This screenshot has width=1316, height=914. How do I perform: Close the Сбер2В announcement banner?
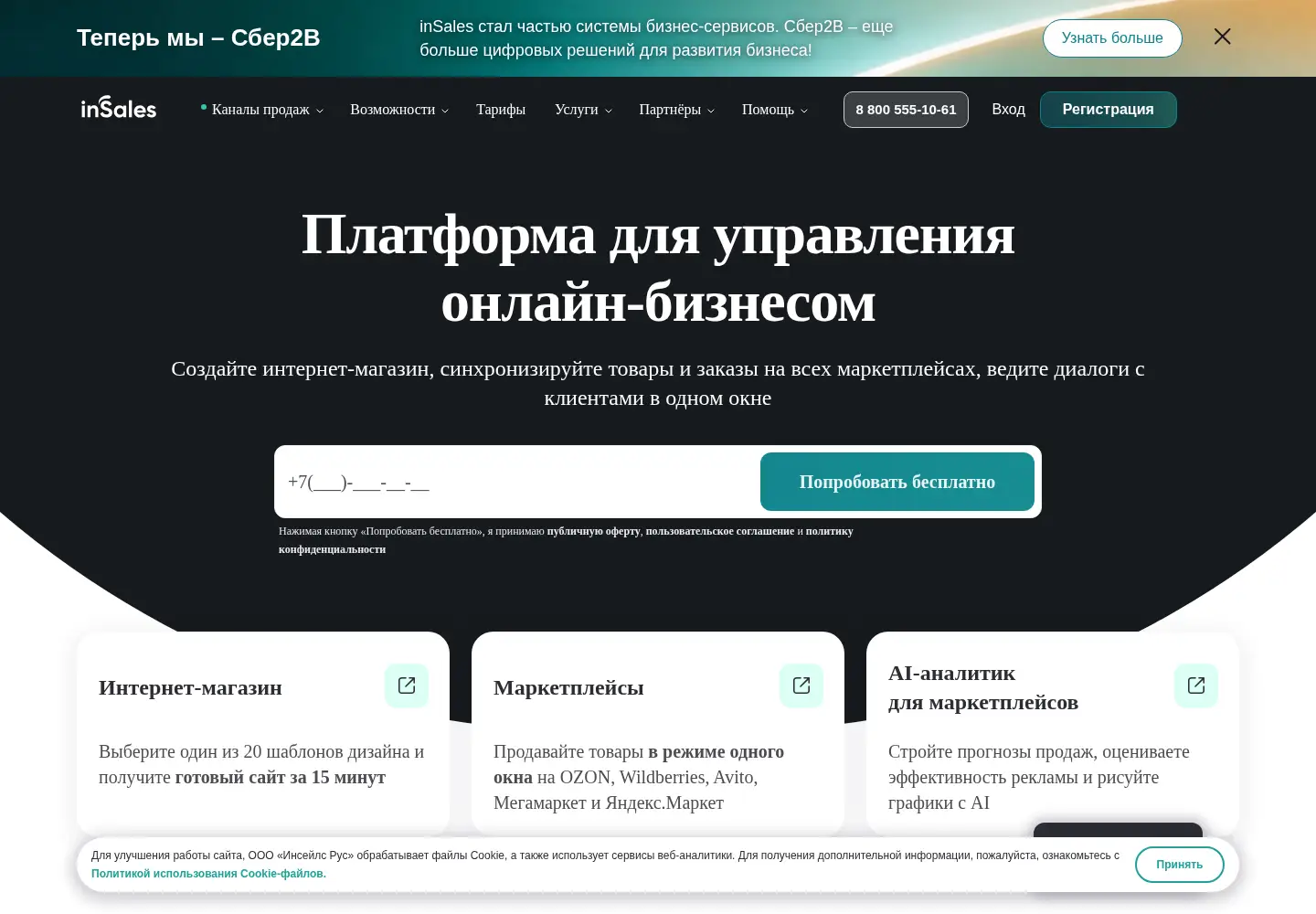click(x=1222, y=37)
